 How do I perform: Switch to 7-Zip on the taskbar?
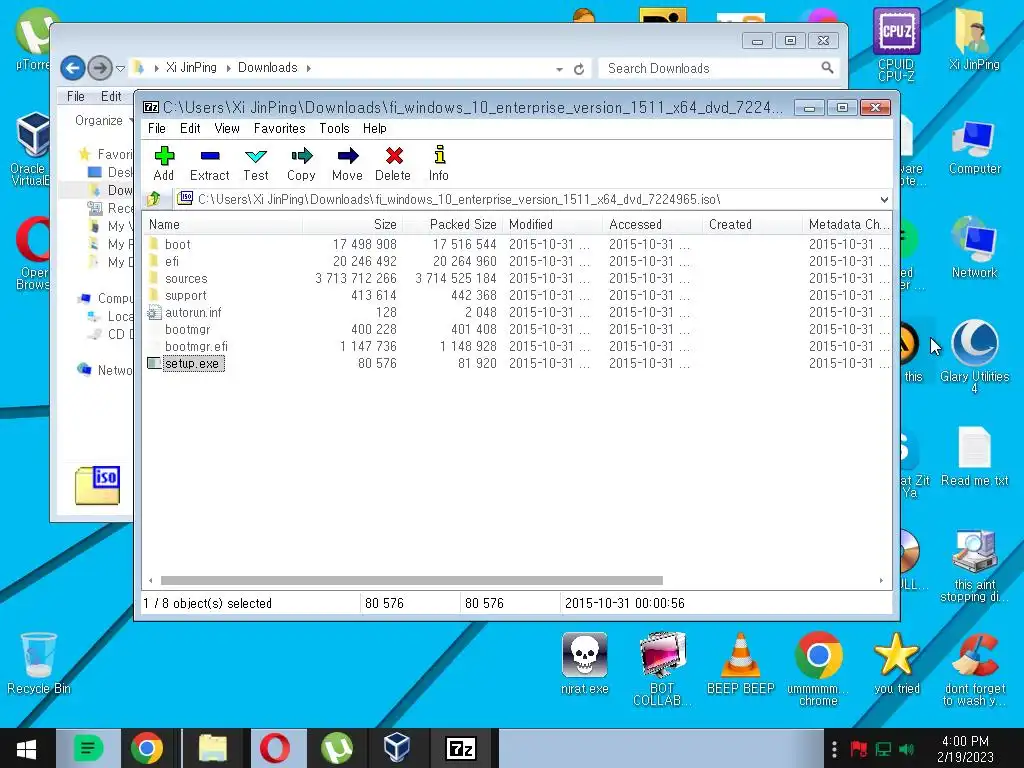[461, 748]
